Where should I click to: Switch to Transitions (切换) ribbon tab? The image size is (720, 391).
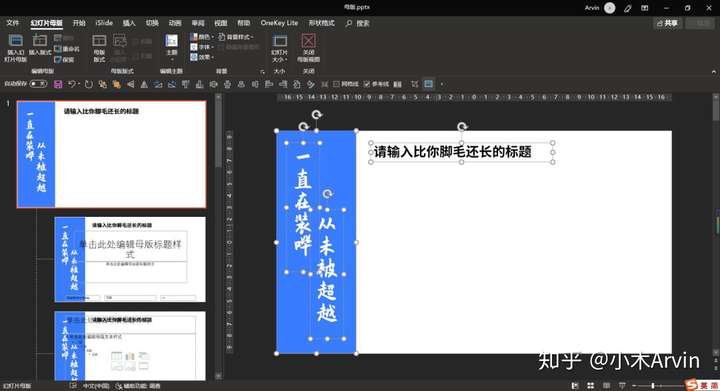(152, 22)
